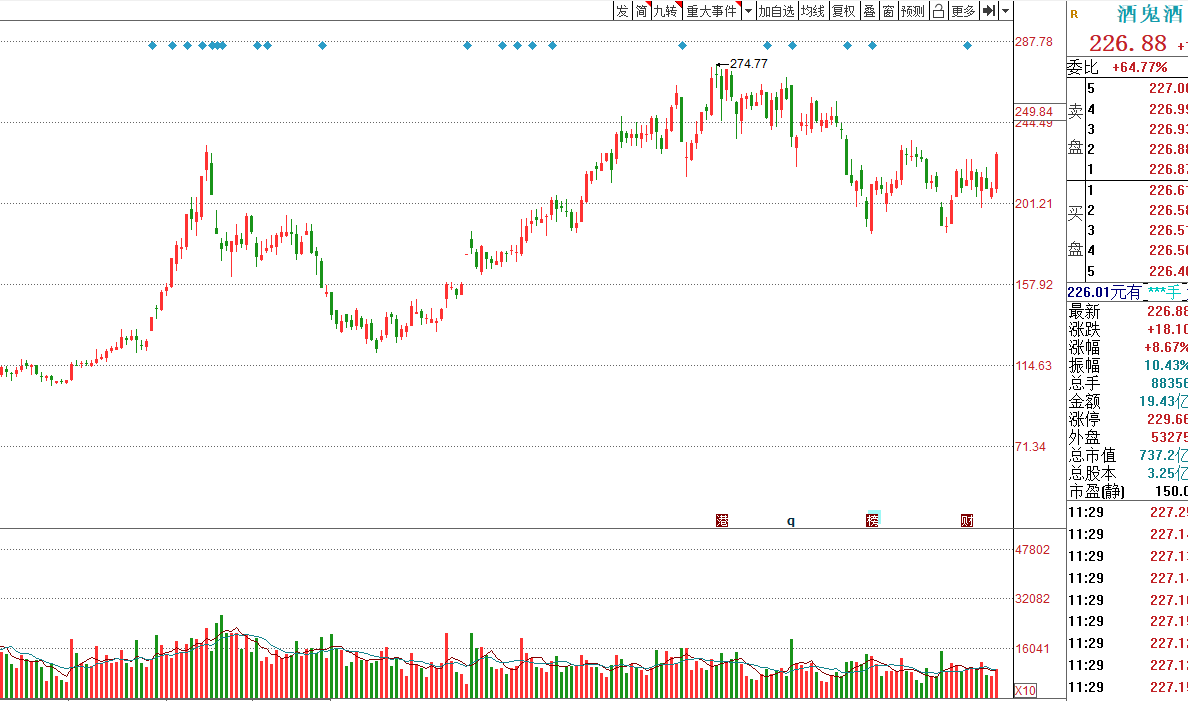Click the 总股本 total shares label
Viewport: 1188px width, 701px height.
1093,474
